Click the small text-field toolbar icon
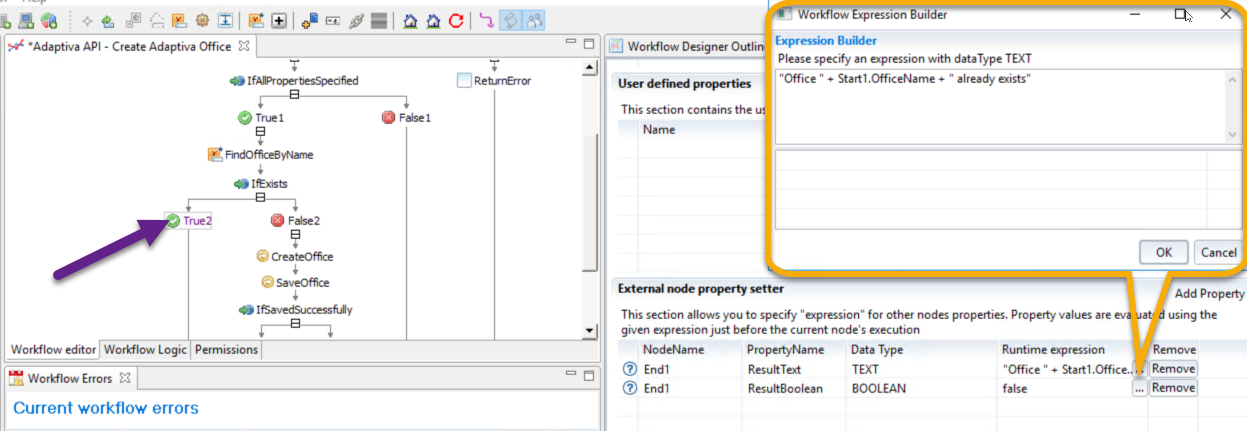The height and width of the screenshot is (431, 1247). point(333,20)
